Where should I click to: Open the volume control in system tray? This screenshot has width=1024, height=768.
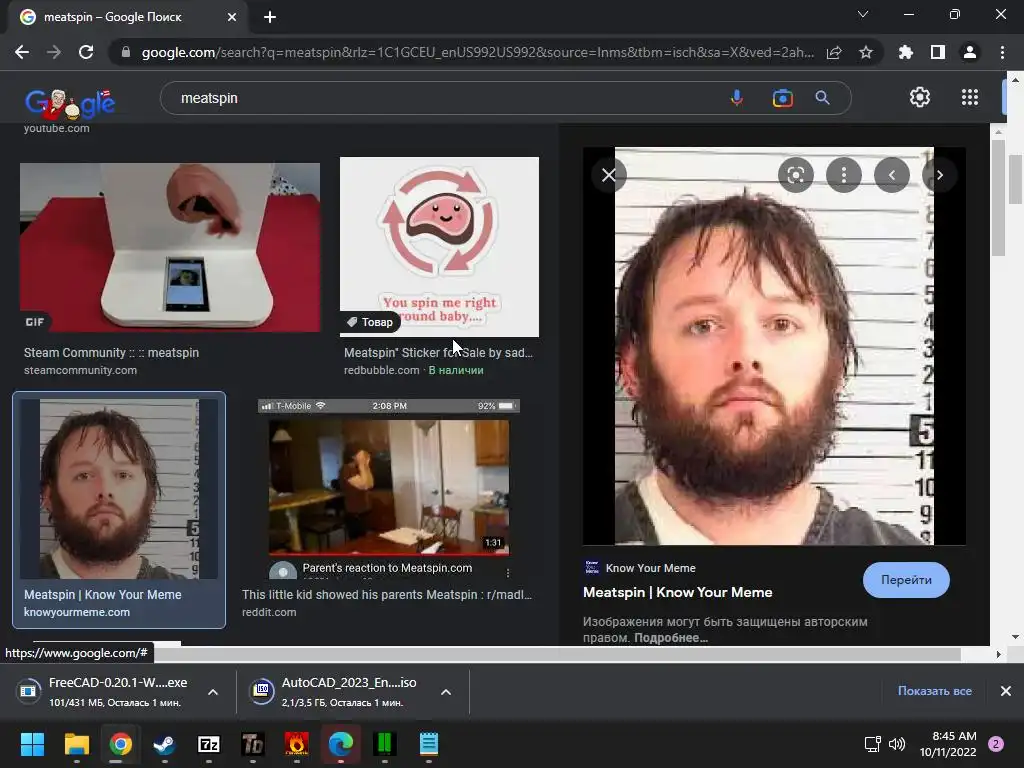(897, 744)
